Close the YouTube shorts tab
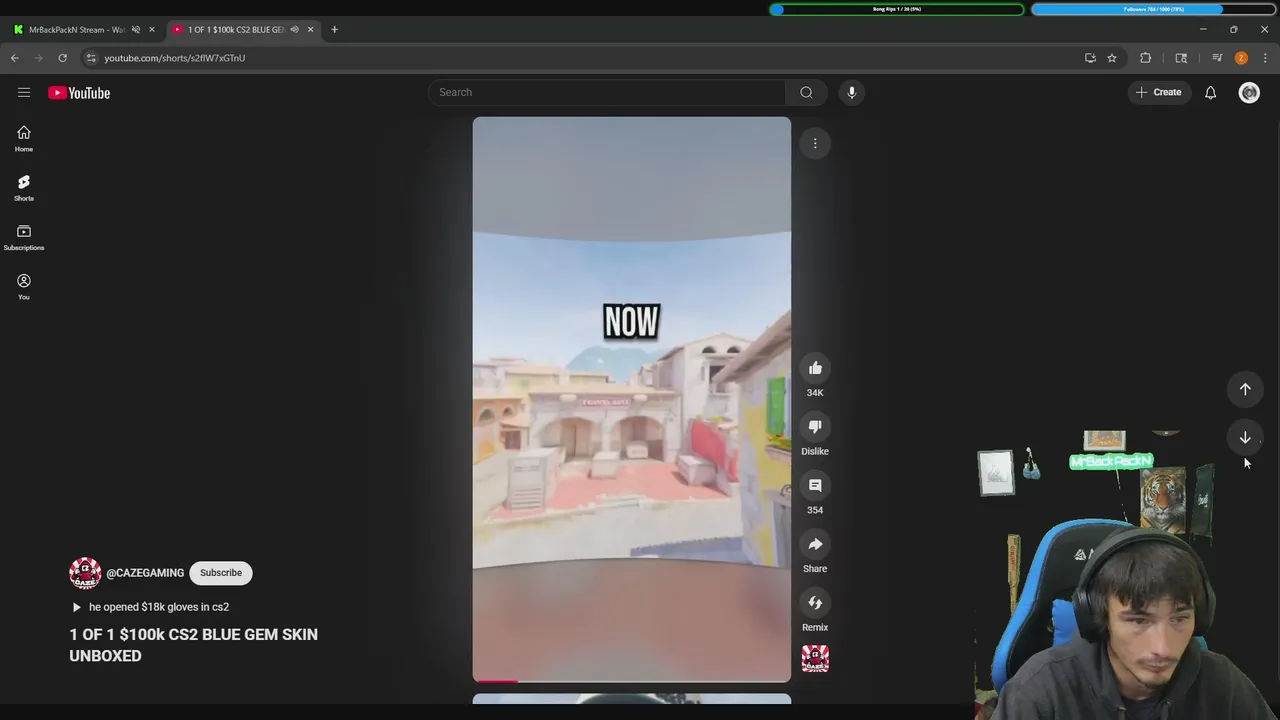This screenshot has width=1280, height=720. point(310,29)
